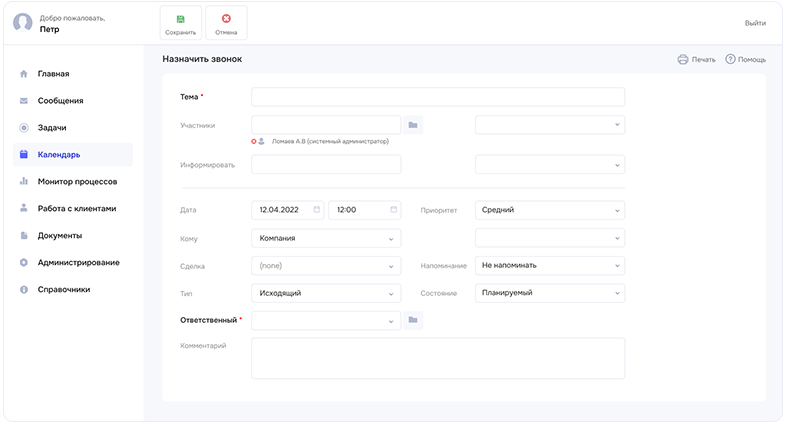Remove participant Ломаев А.В with the red icon
This screenshot has width=785, height=426.
pos(254,141)
